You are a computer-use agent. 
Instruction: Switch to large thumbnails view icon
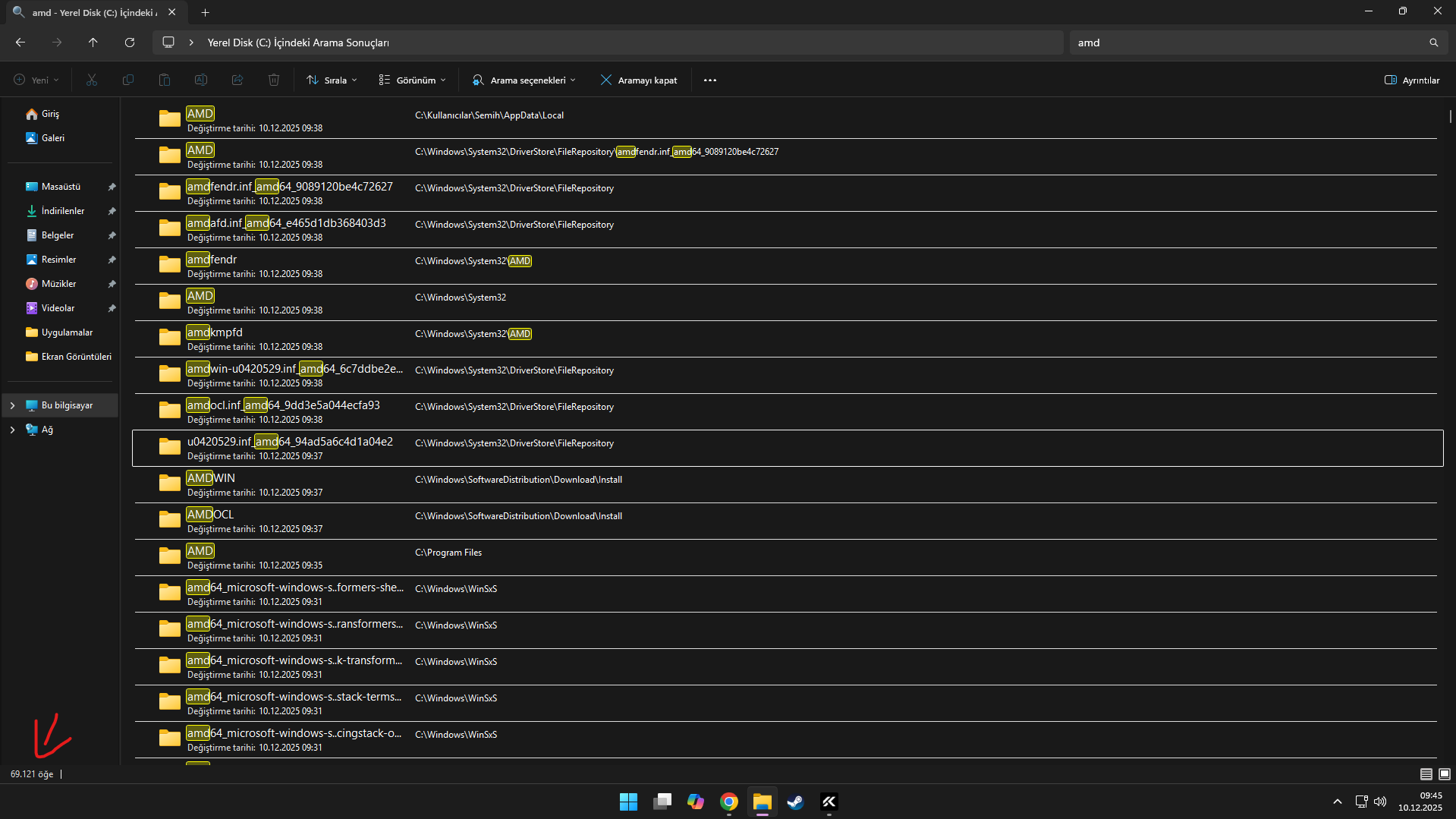1445,774
